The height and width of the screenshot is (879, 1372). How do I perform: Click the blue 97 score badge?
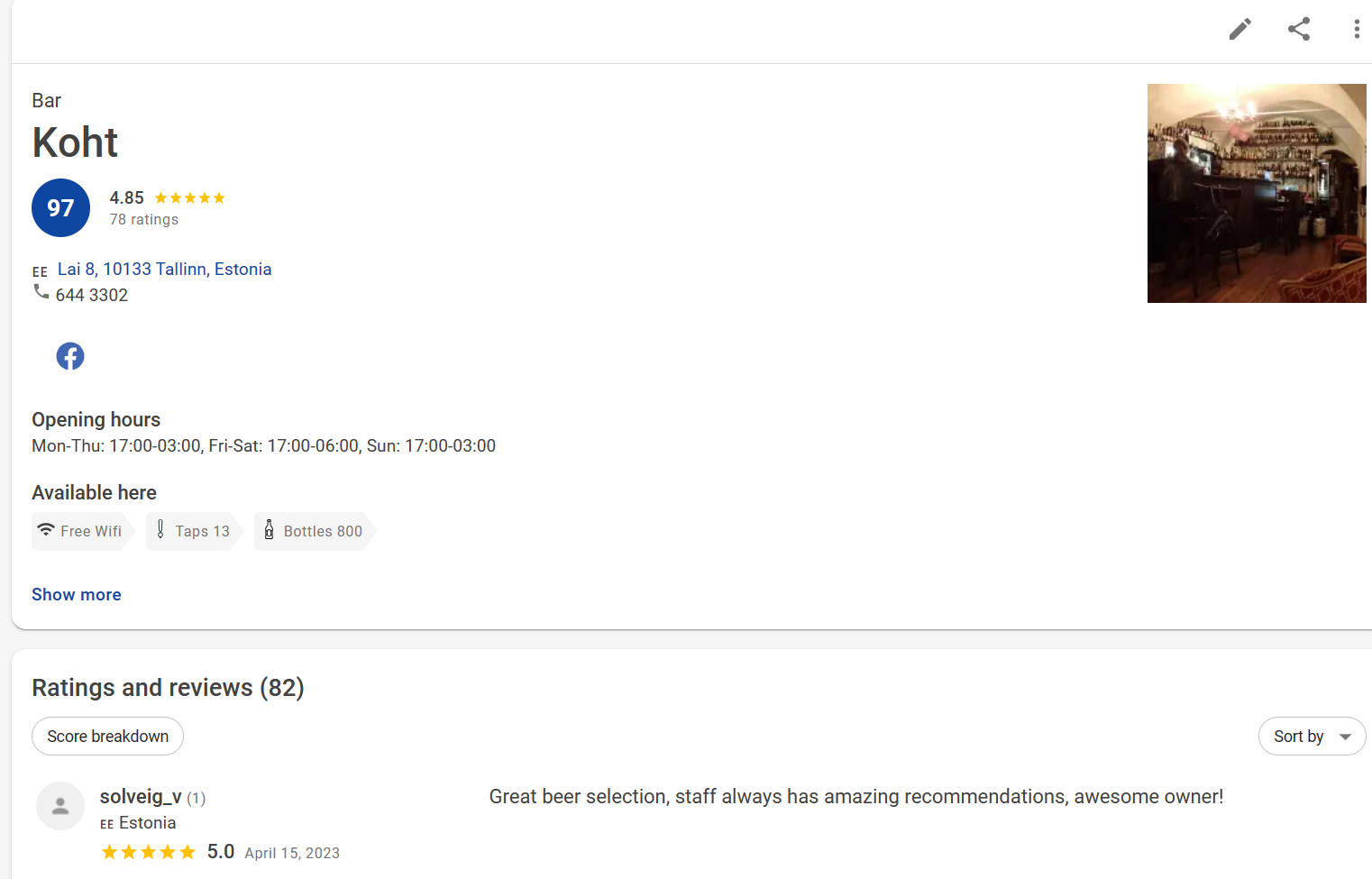pyautogui.click(x=60, y=208)
